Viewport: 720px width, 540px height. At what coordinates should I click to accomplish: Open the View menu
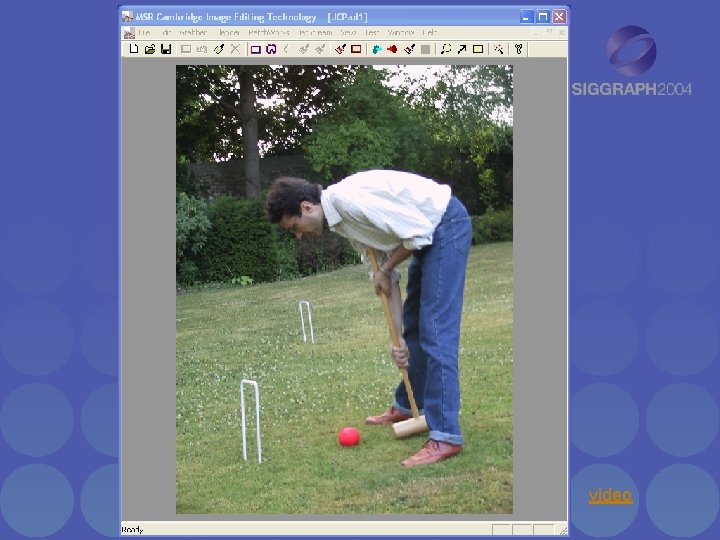pyautogui.click(x=348, y=33)
